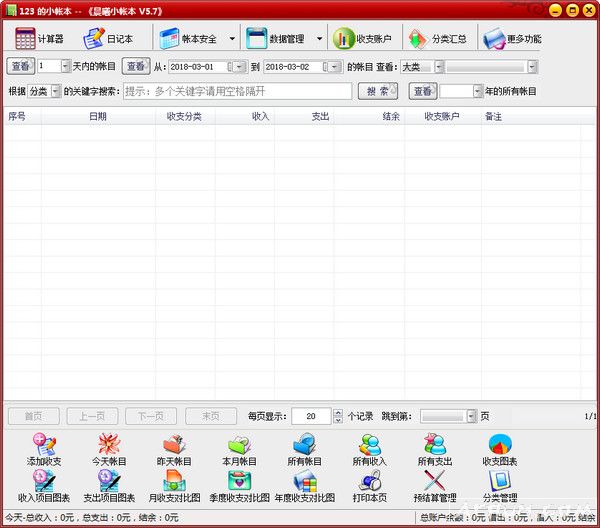Click the 下一页 next page button
The image size is (600, 528).
click(x=151, y=416)
